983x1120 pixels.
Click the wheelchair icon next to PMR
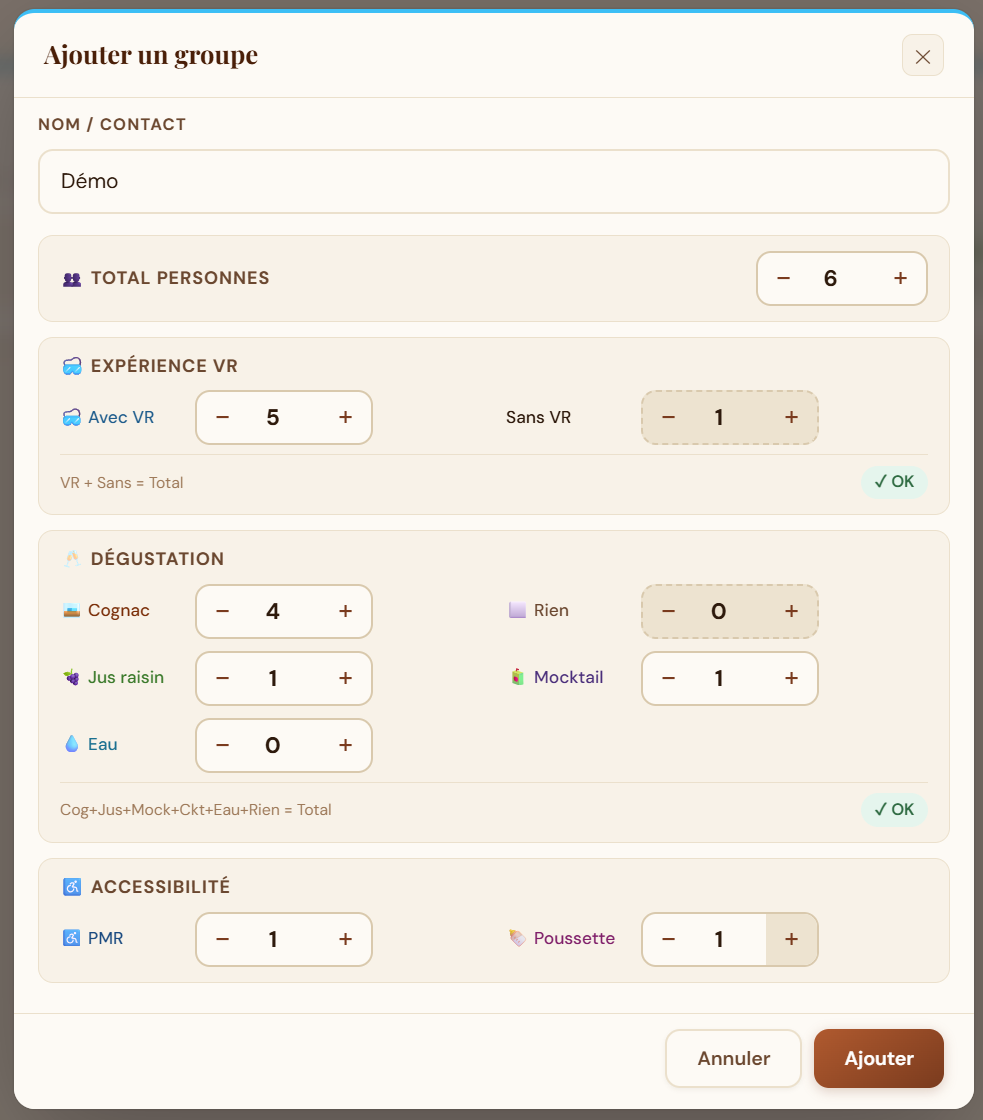pos(71,938)
